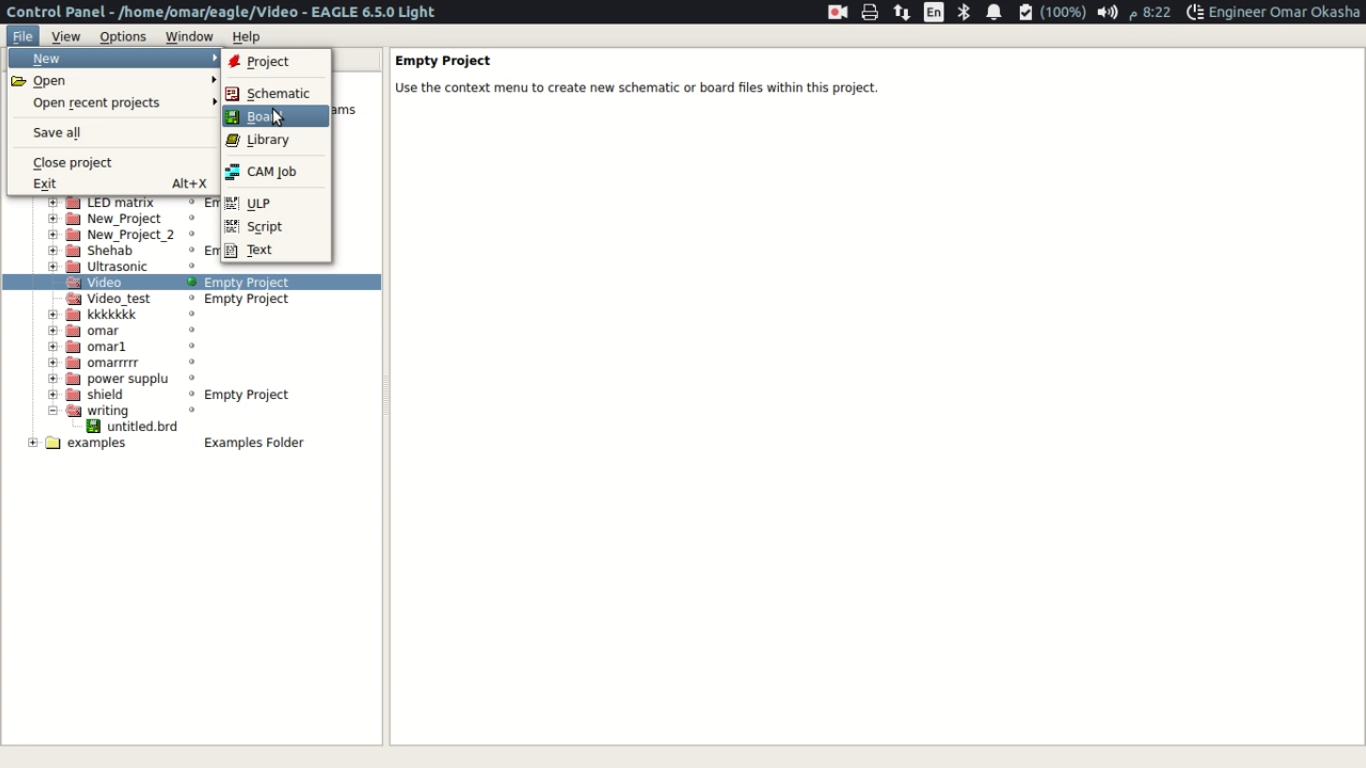Click the clock showing 8:22
This screenshot has width=1366, height=768.
pos(1150,12)
